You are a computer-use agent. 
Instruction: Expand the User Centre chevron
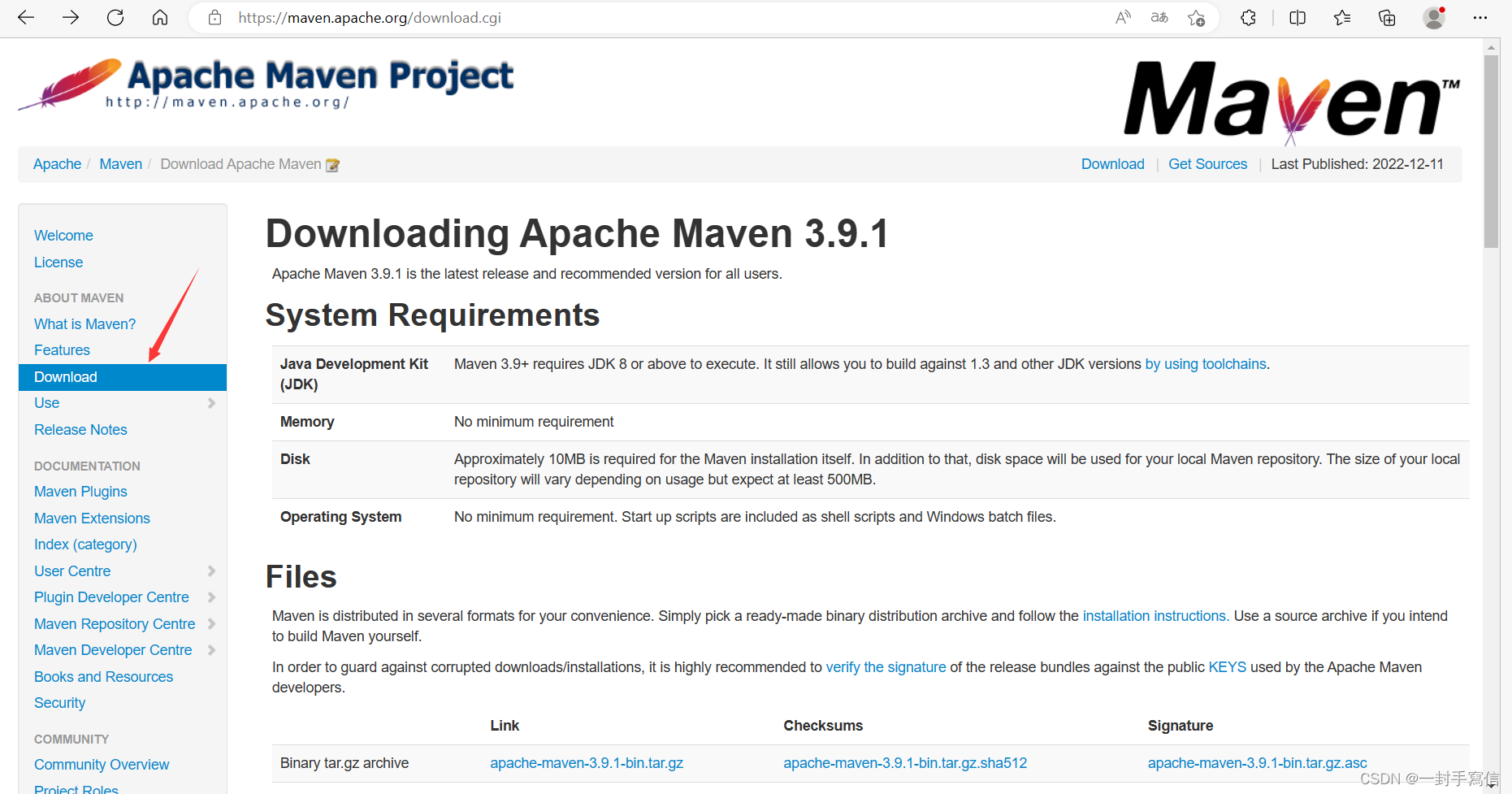pos(211,571)
